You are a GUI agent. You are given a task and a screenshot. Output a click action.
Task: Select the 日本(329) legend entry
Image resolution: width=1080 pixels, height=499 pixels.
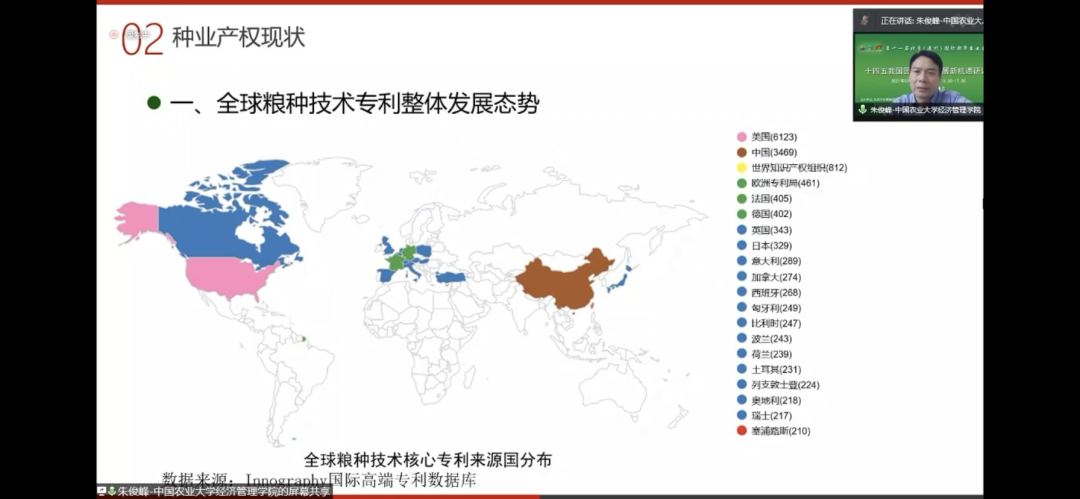click(x=770, y=245)
